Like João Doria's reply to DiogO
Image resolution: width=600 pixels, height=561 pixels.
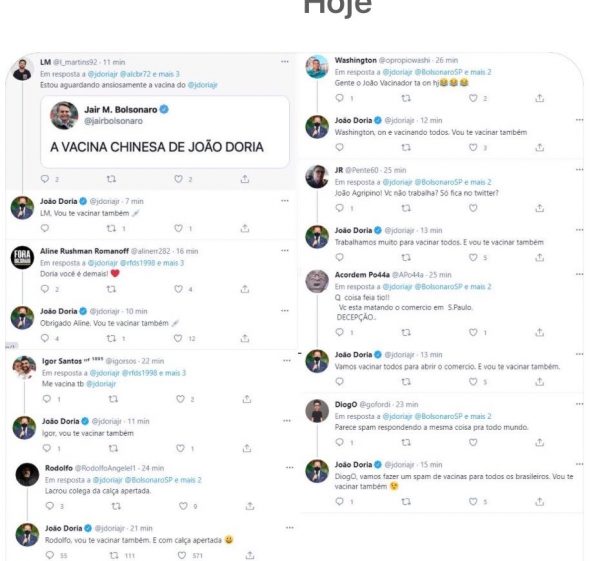(x=473, y=501)
